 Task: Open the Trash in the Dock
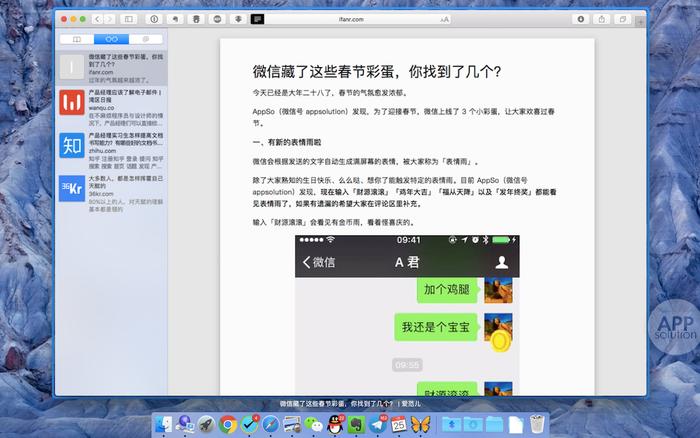(537, 425)
